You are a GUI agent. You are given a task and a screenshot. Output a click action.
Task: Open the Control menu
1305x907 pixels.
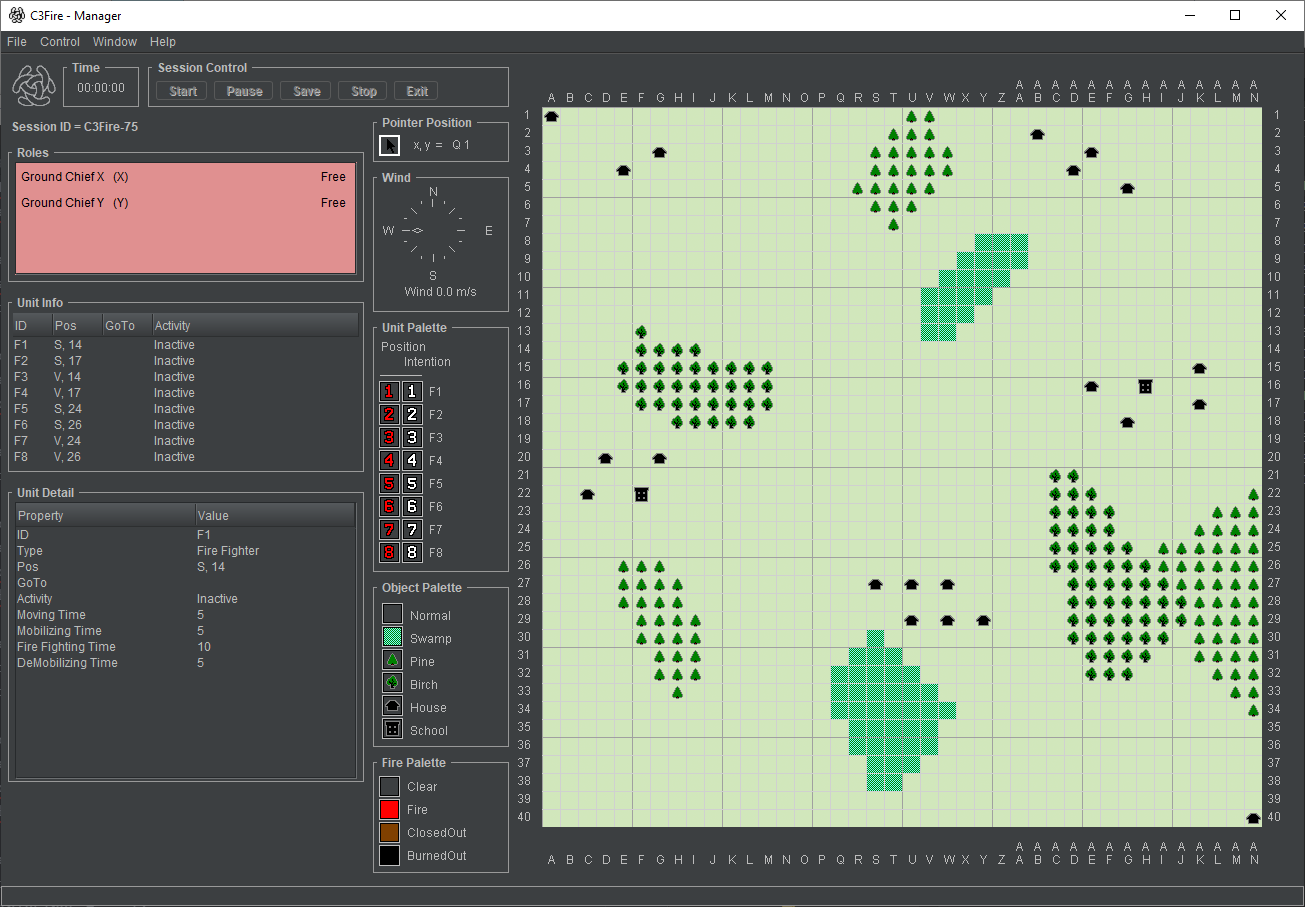(x=60, y=42)
